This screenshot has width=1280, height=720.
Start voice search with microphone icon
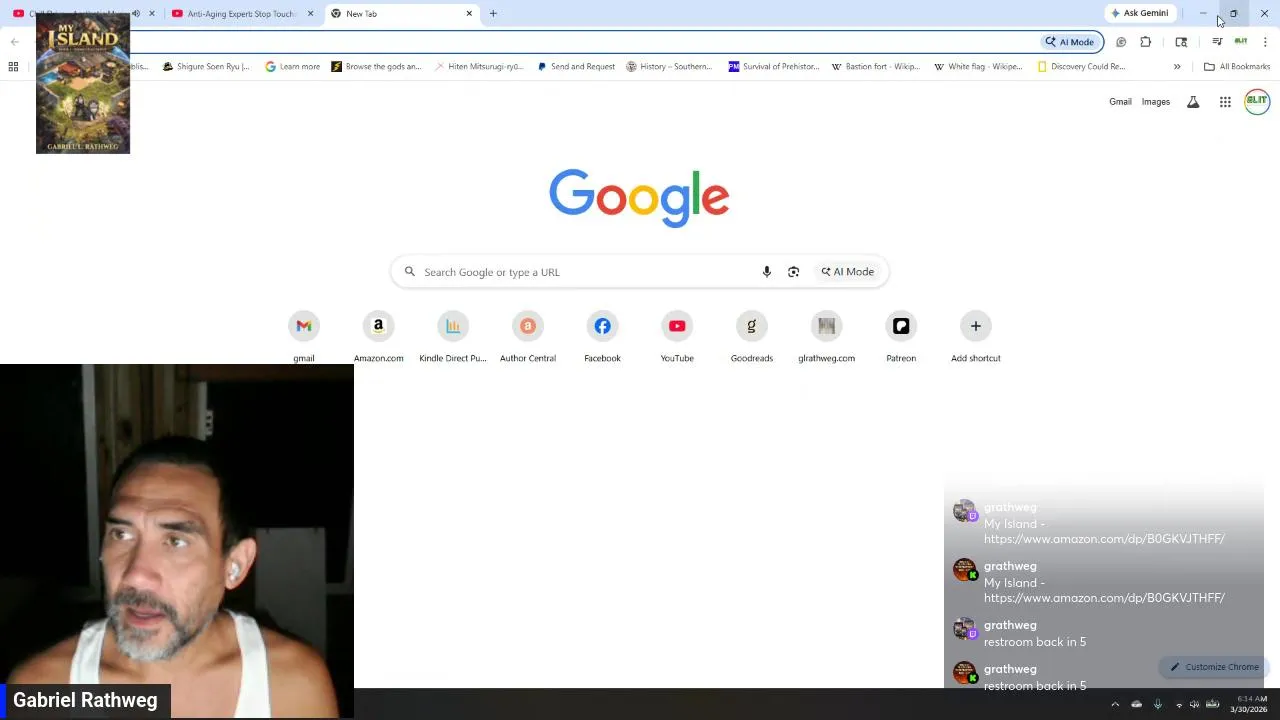[x=767, y=272]
